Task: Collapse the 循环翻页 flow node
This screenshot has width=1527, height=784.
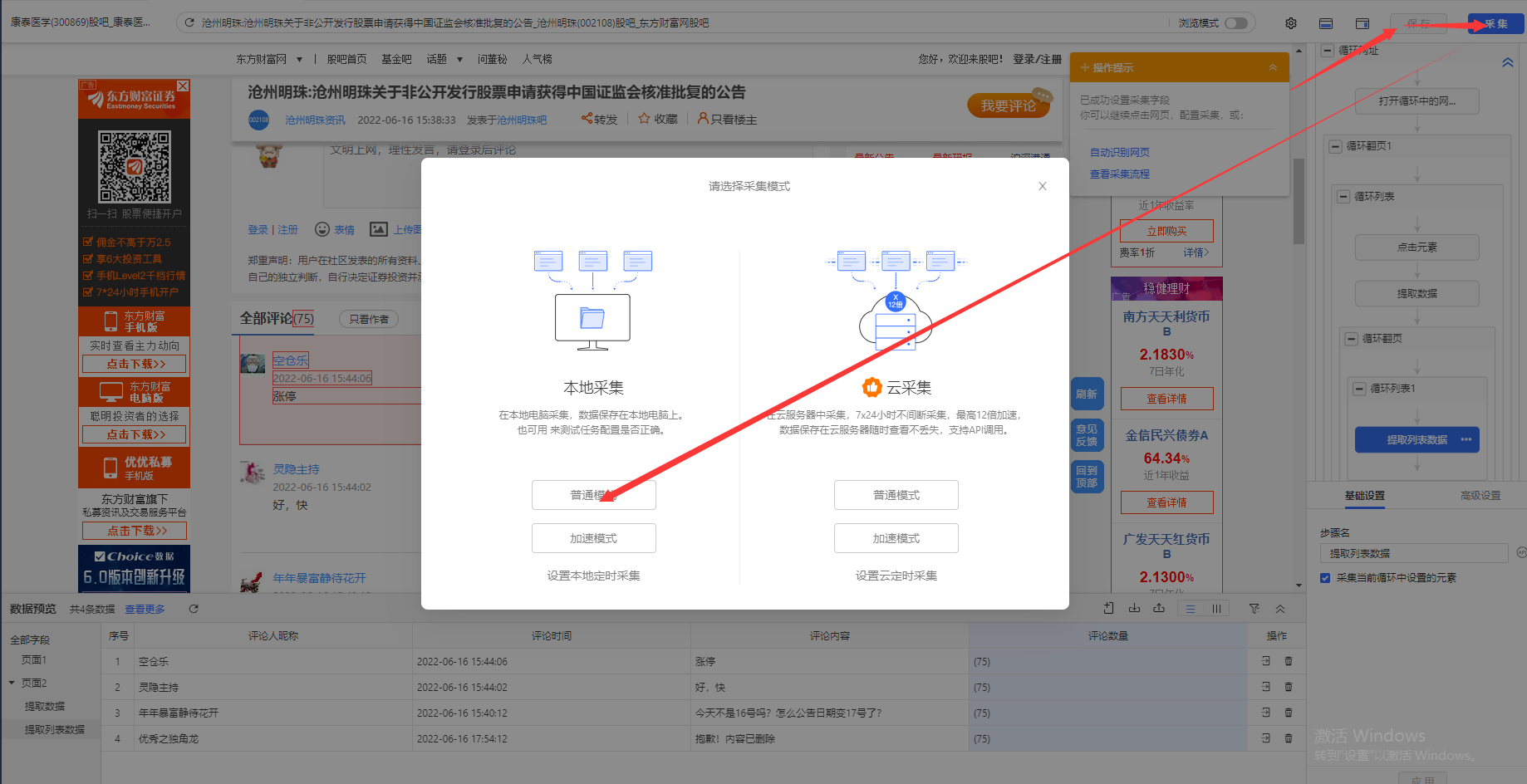Action: coord(1352,339)
